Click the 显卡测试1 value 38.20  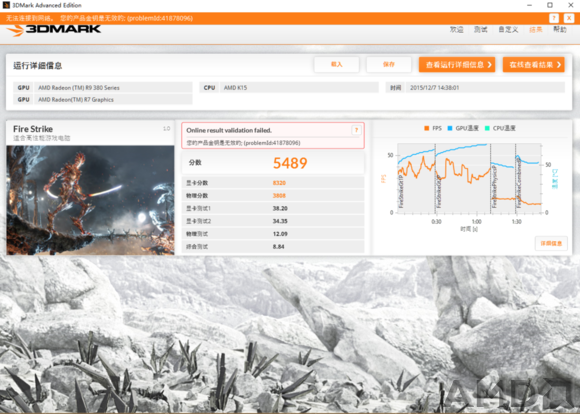[x=280, y=208]
